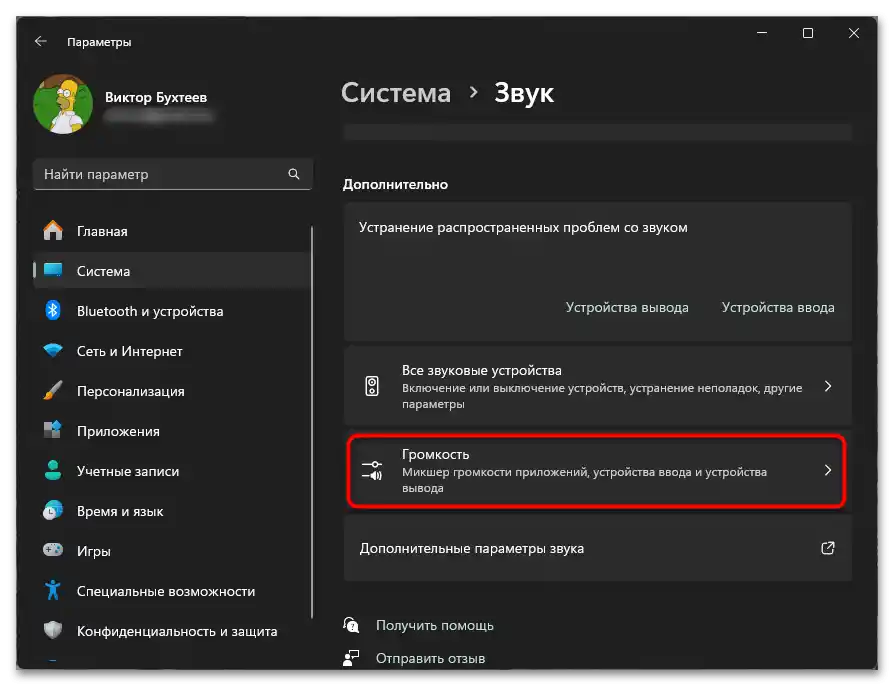Open Игры via the Xbox icon

click(54, 551)
